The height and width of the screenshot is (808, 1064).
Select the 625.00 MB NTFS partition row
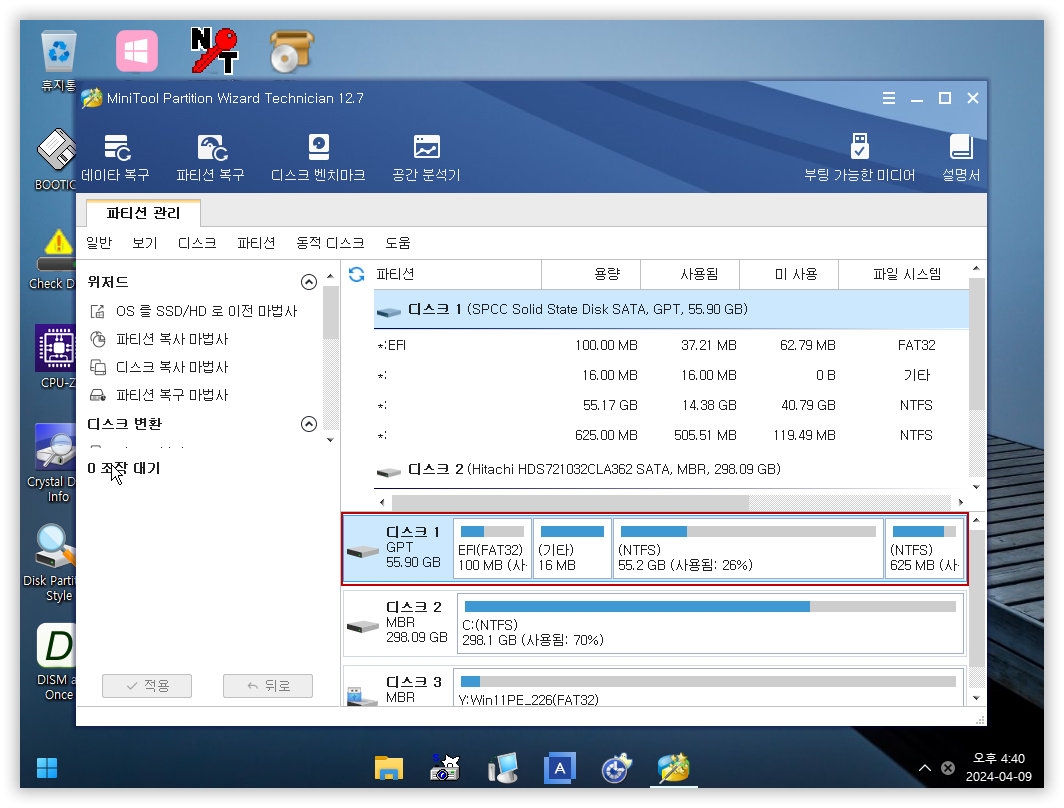point(671,435)
